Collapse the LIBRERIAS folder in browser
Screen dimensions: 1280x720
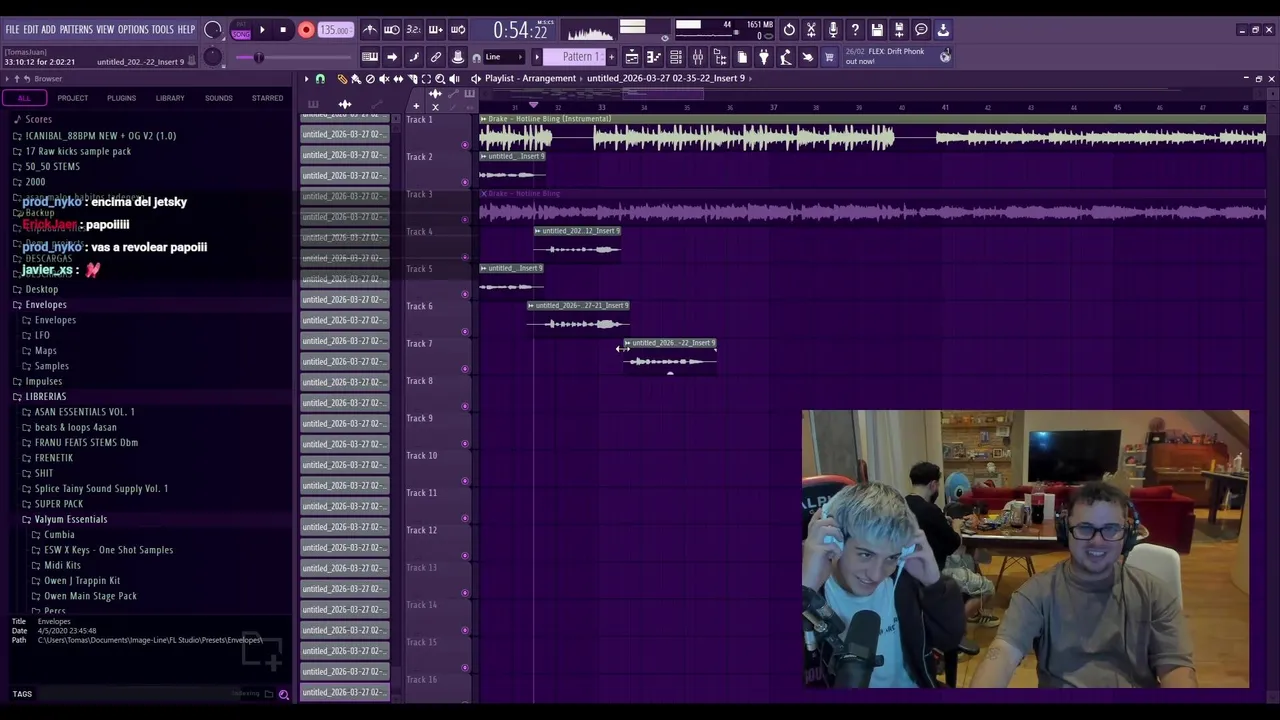[x=45, y=396]
